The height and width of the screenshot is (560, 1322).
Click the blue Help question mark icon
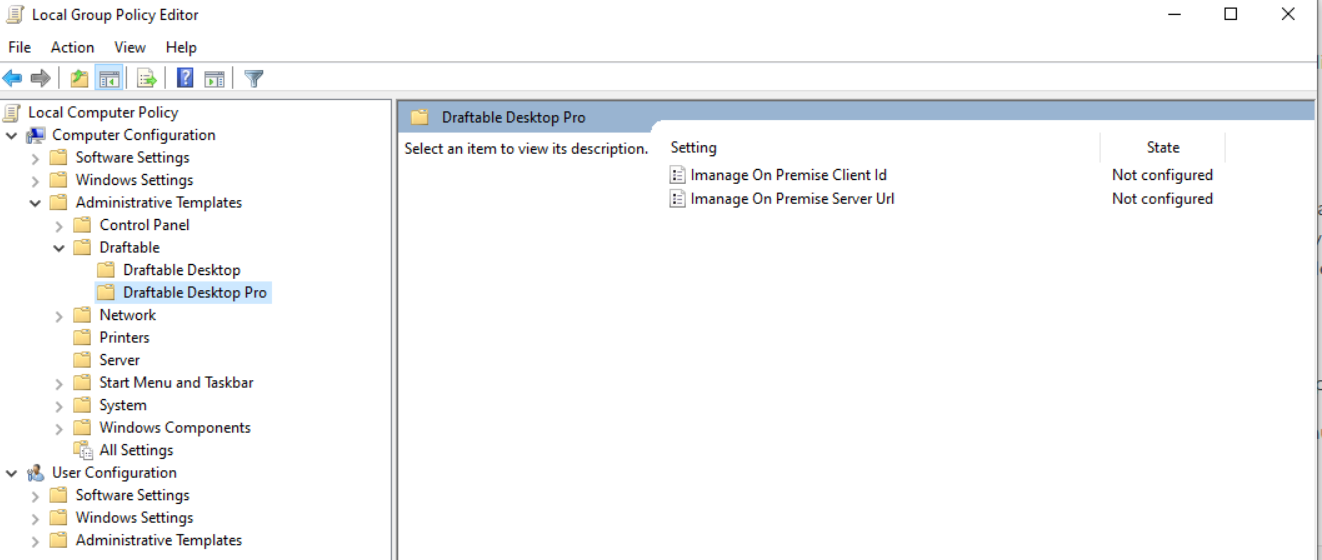(185, 78)
